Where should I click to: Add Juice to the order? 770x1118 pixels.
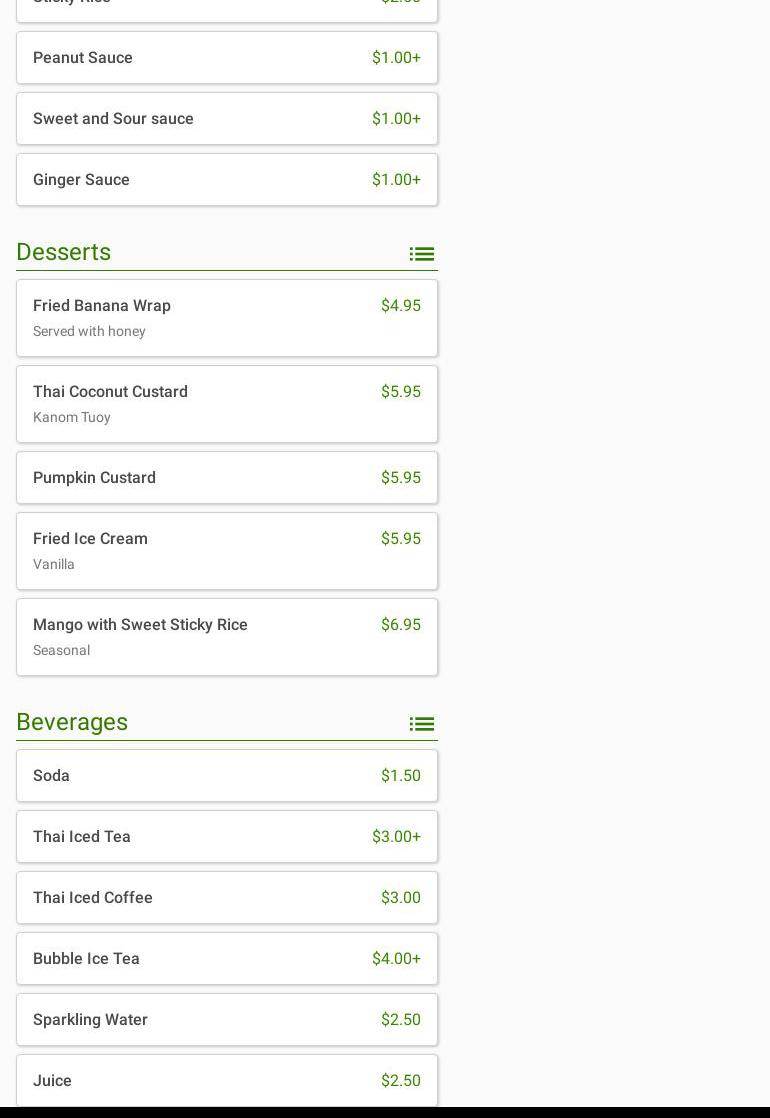click(x=227, y=1081)
